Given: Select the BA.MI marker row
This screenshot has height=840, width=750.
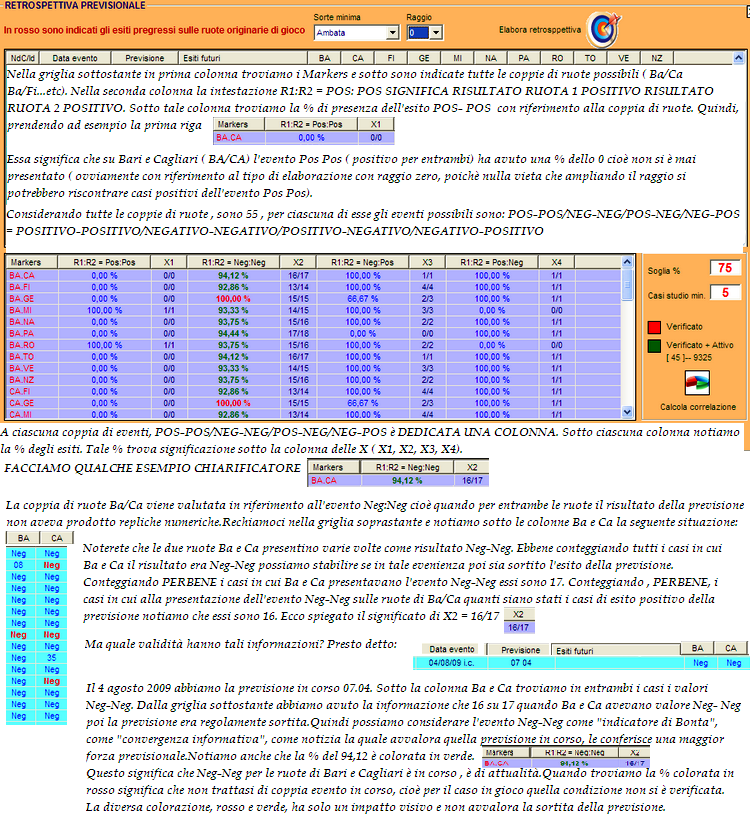Looking at the screenshot, I should [314, 310].
